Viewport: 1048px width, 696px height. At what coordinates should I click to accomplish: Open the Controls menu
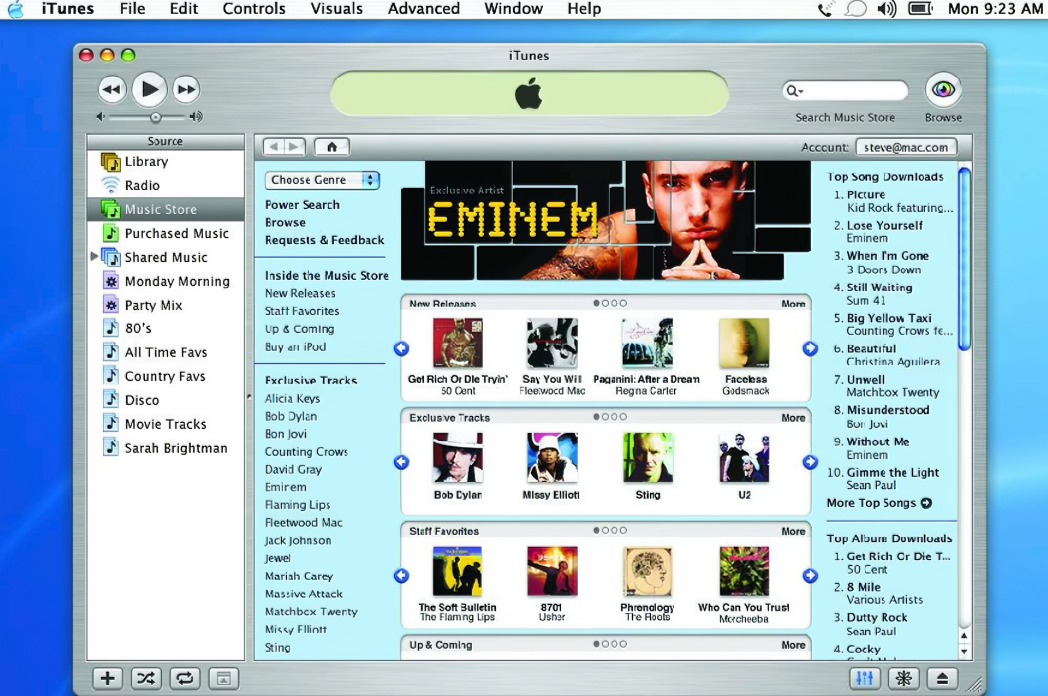tap(253, 9)
